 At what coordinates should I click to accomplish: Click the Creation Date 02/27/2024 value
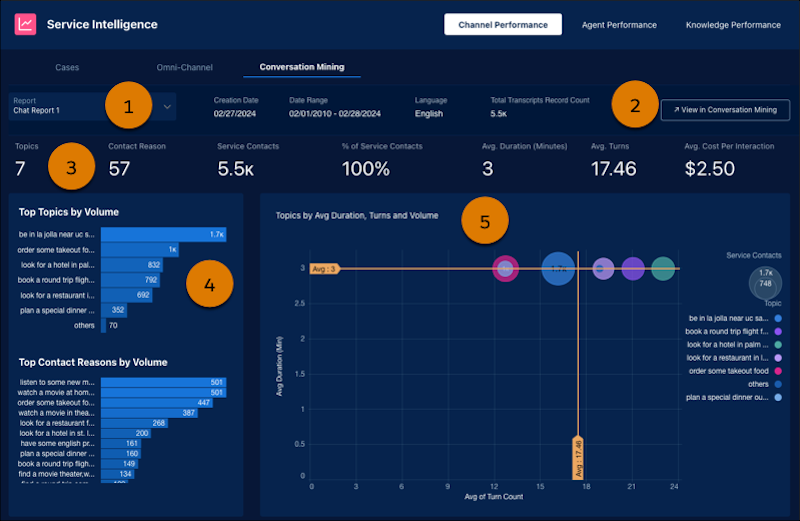[235, 114]
